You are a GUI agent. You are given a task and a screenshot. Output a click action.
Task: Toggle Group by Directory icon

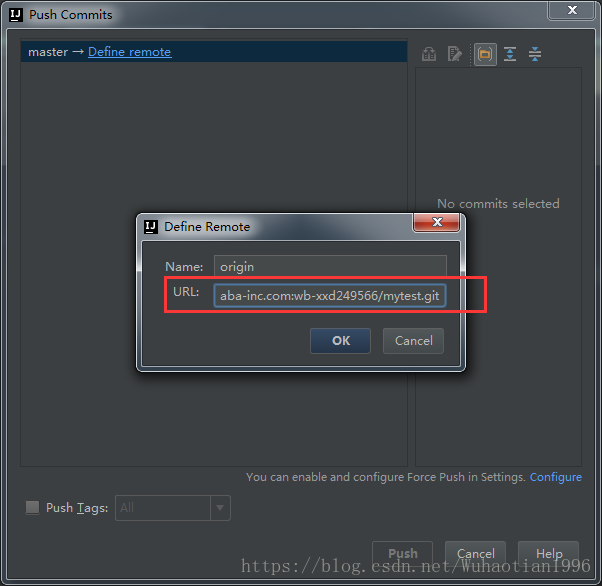[485, 54]
